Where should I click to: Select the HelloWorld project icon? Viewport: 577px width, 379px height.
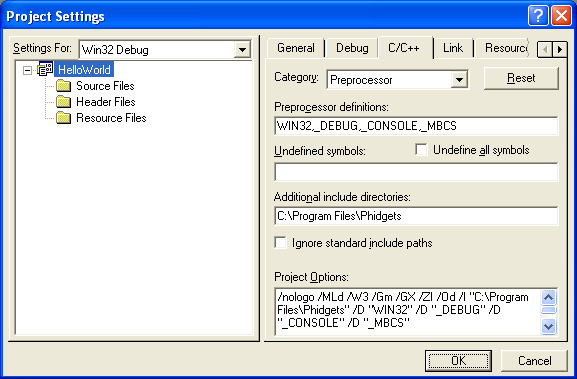[x=45, y=69]
